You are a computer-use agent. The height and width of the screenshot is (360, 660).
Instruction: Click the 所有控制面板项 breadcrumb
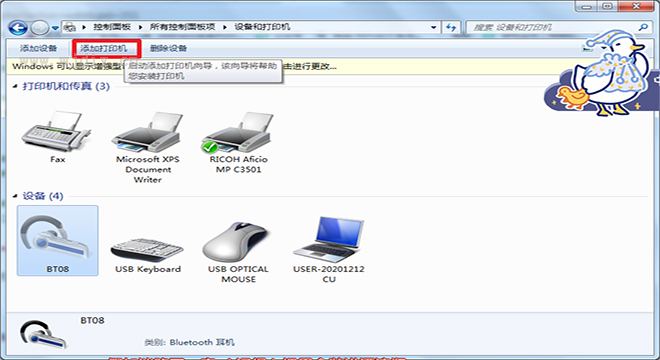click(x=183, y=27)
